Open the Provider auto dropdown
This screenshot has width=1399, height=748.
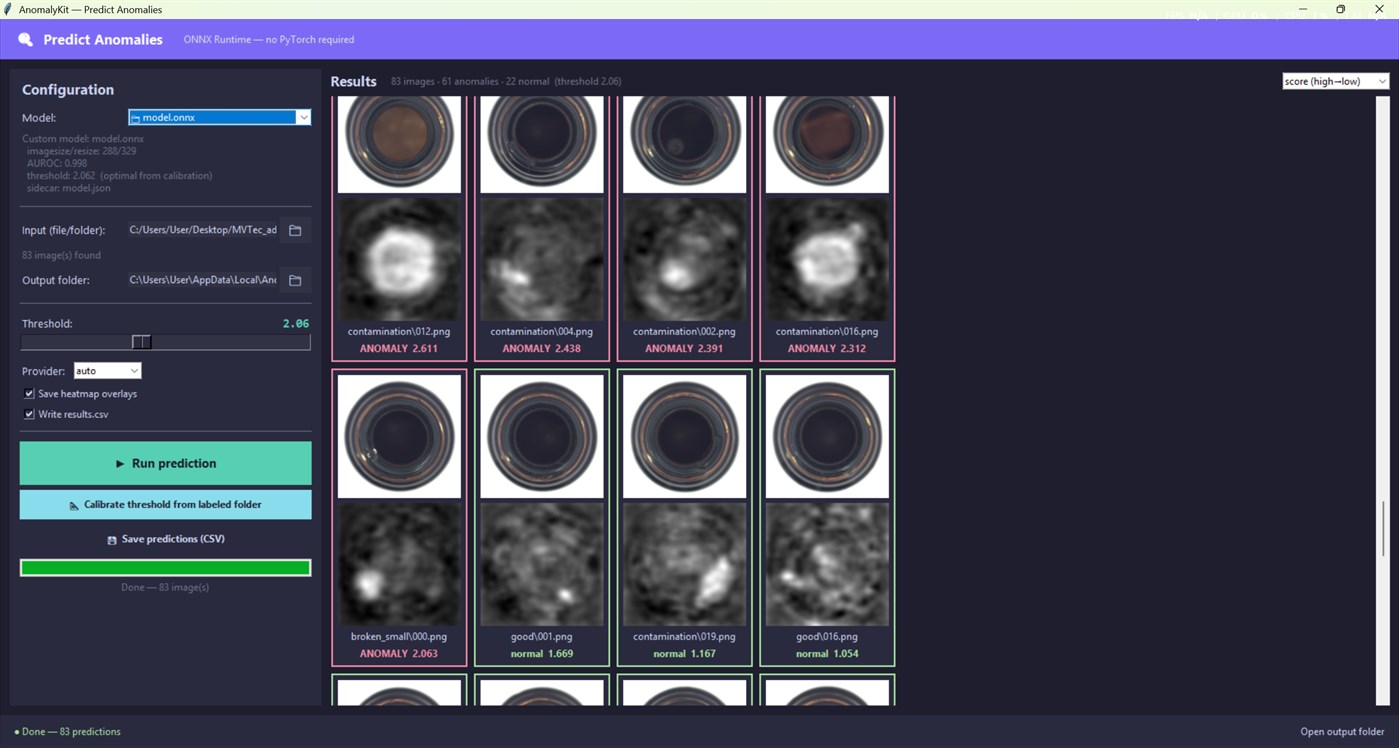pos(107,371)
